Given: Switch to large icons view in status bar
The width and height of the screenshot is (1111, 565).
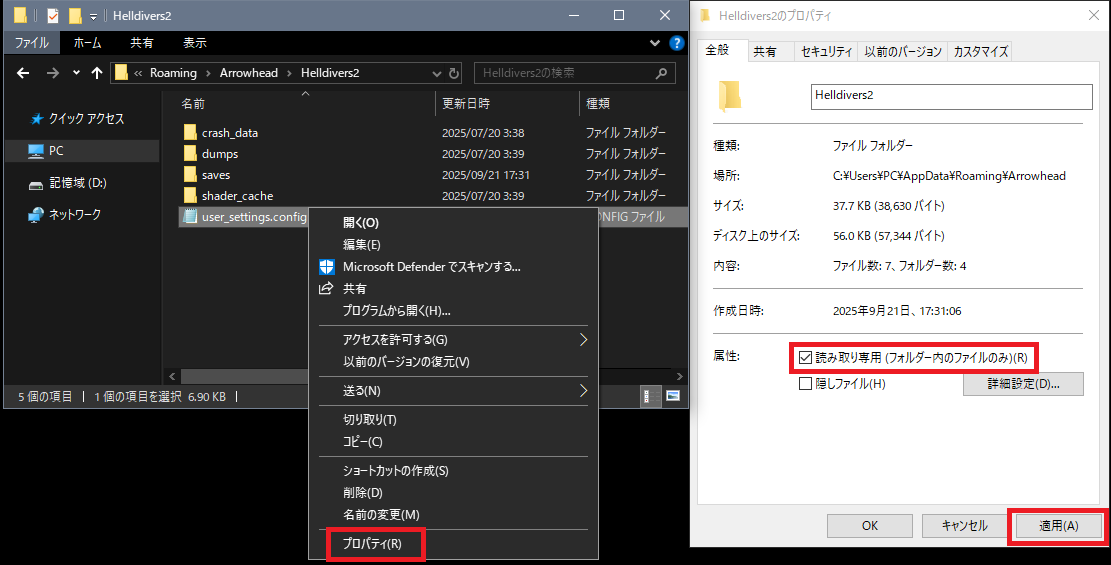Looking at the screenshot, I should tap(673, 396).
